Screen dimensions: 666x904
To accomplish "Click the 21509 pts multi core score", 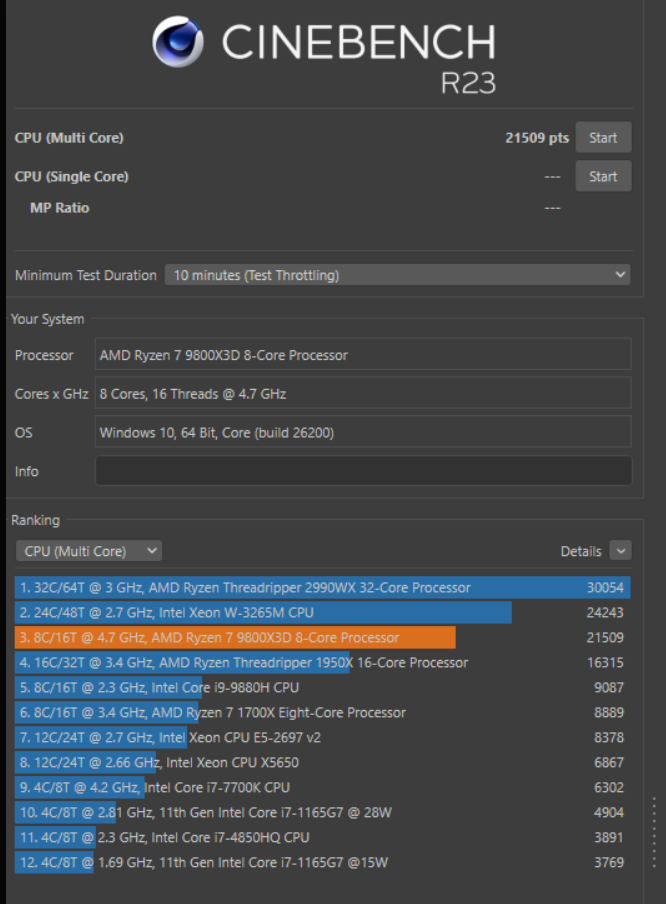I will coord(537,138).
